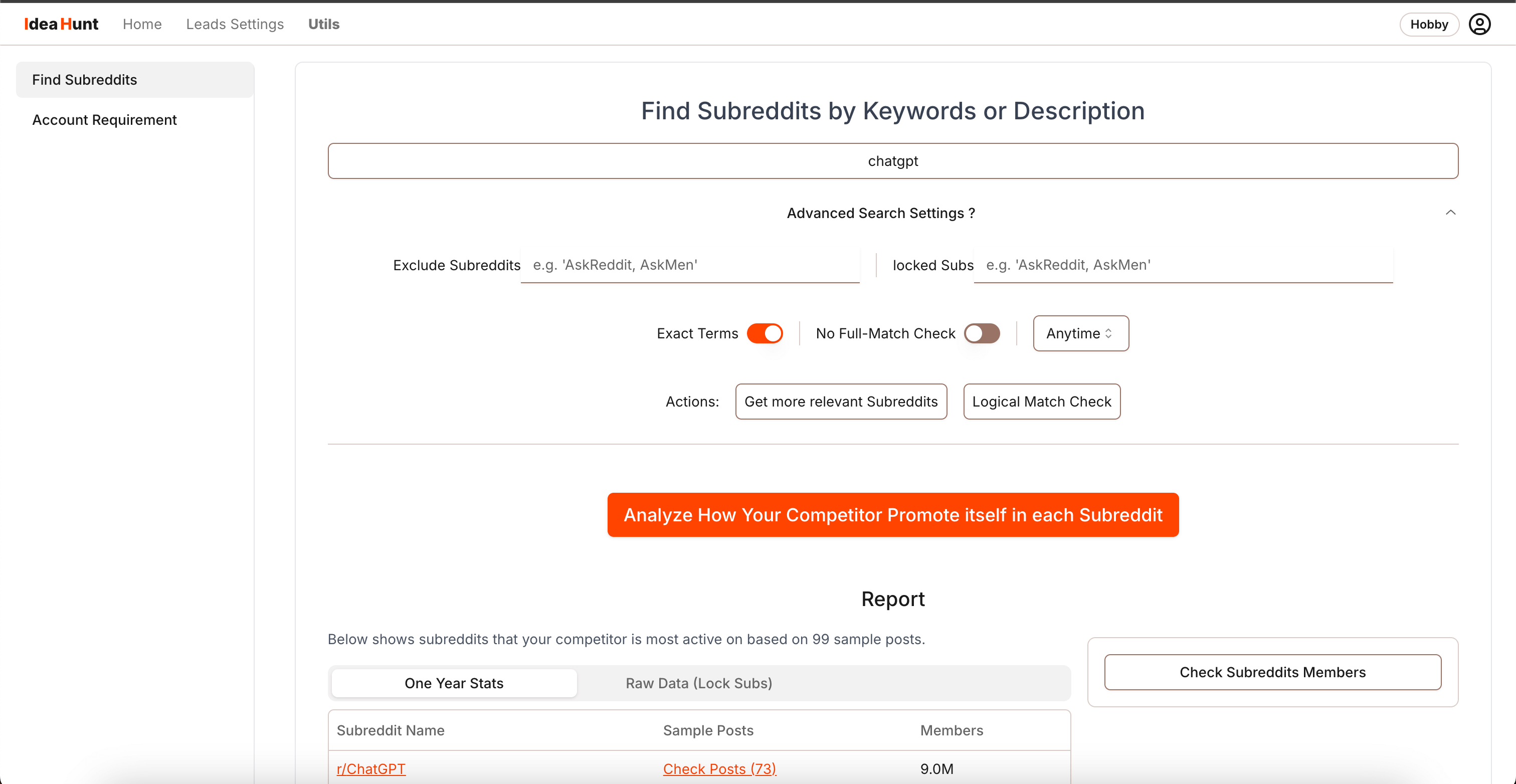Viewport: 1516px width, 784px height.
Task: Click the IdeaHunt logo icon
Action: (x=61, y=24)
